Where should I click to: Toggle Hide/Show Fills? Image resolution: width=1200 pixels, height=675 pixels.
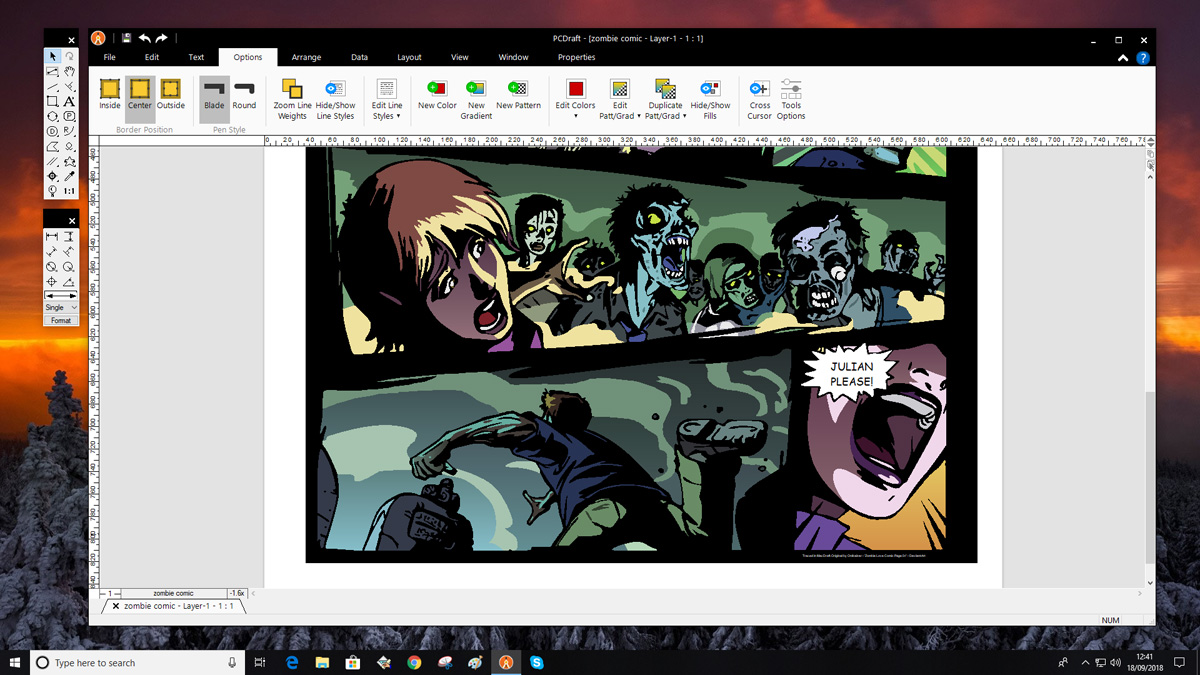pos(710,99)
